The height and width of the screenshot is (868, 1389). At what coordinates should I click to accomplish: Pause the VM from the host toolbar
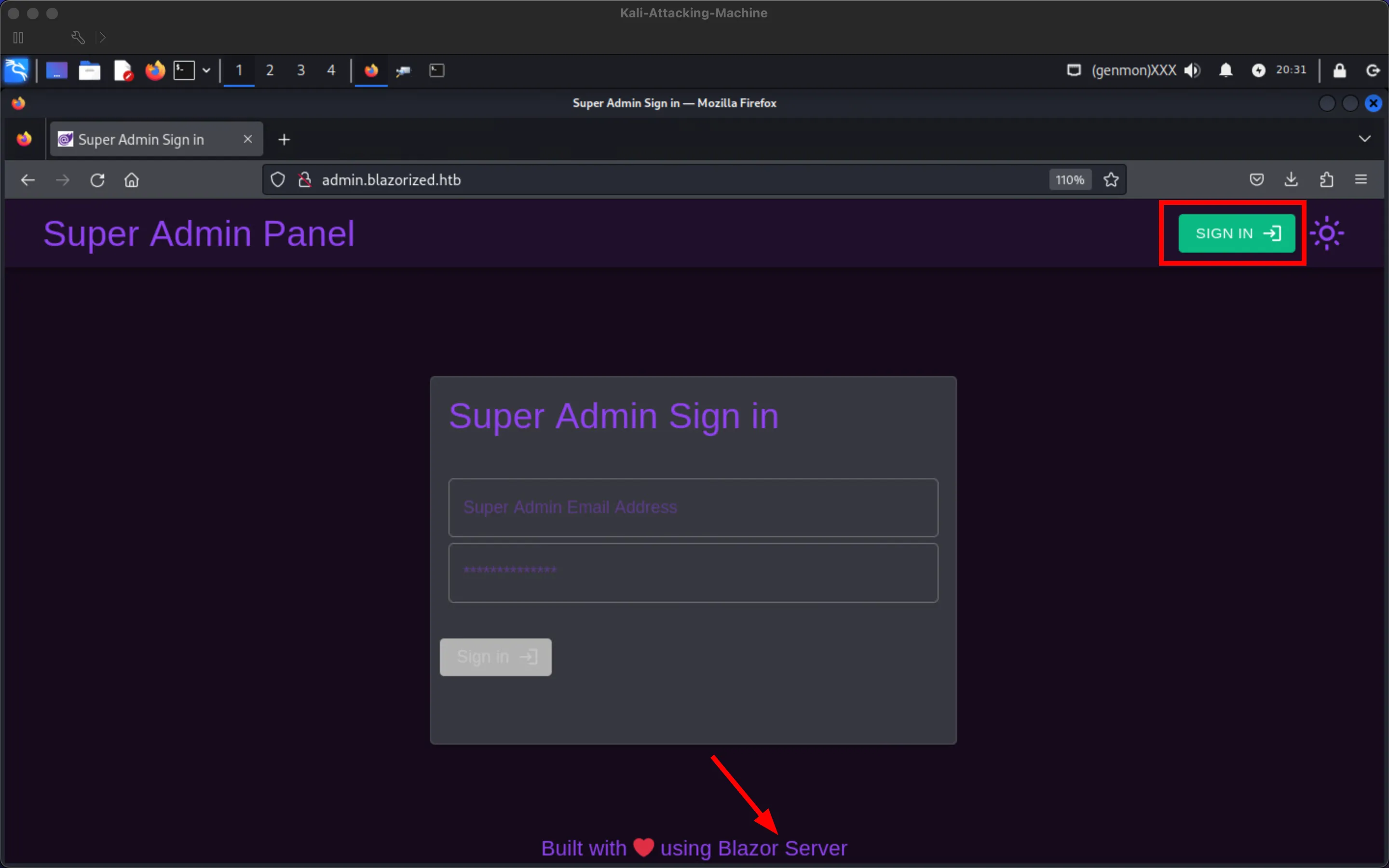(18, 38)
